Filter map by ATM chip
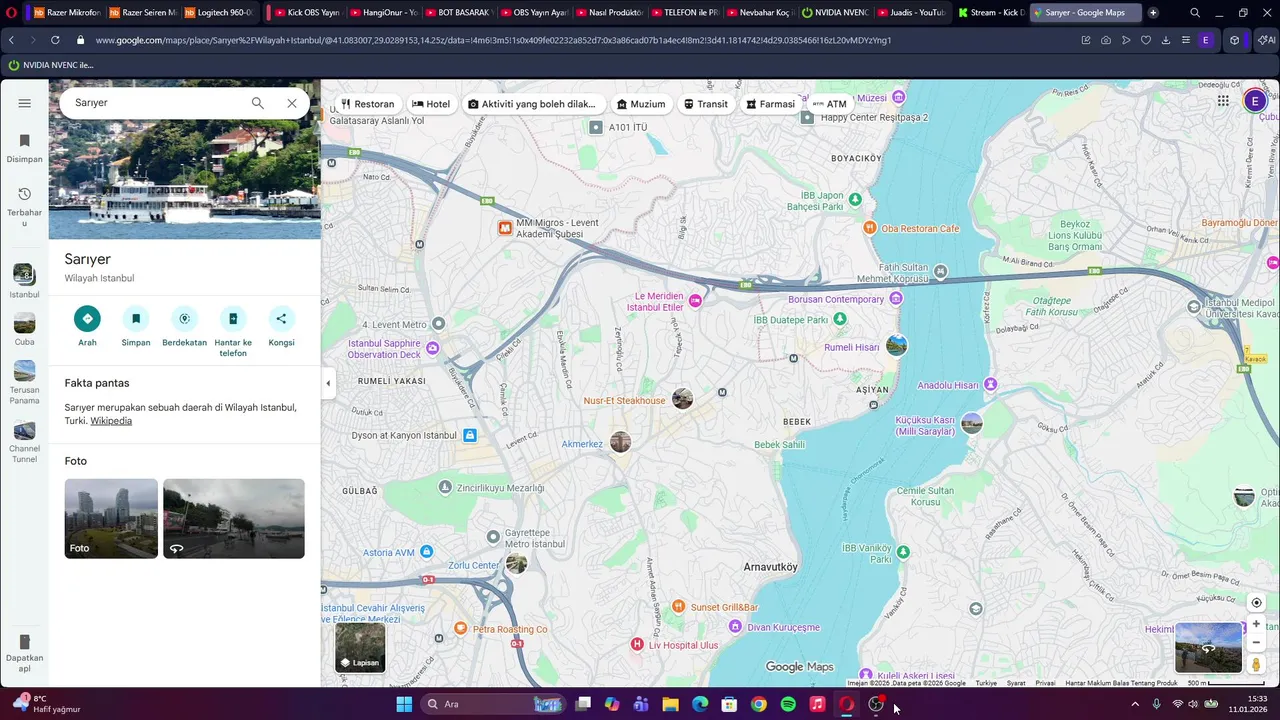 (830, 104)
